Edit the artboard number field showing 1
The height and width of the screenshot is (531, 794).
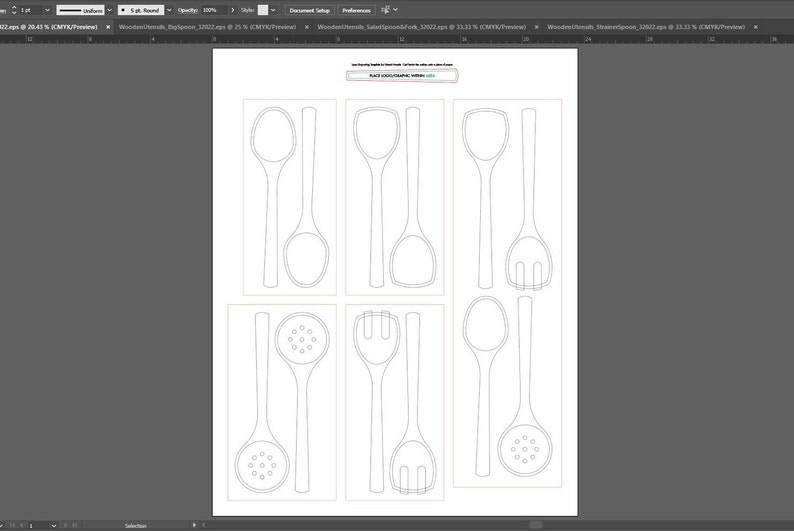click(38, 526)
